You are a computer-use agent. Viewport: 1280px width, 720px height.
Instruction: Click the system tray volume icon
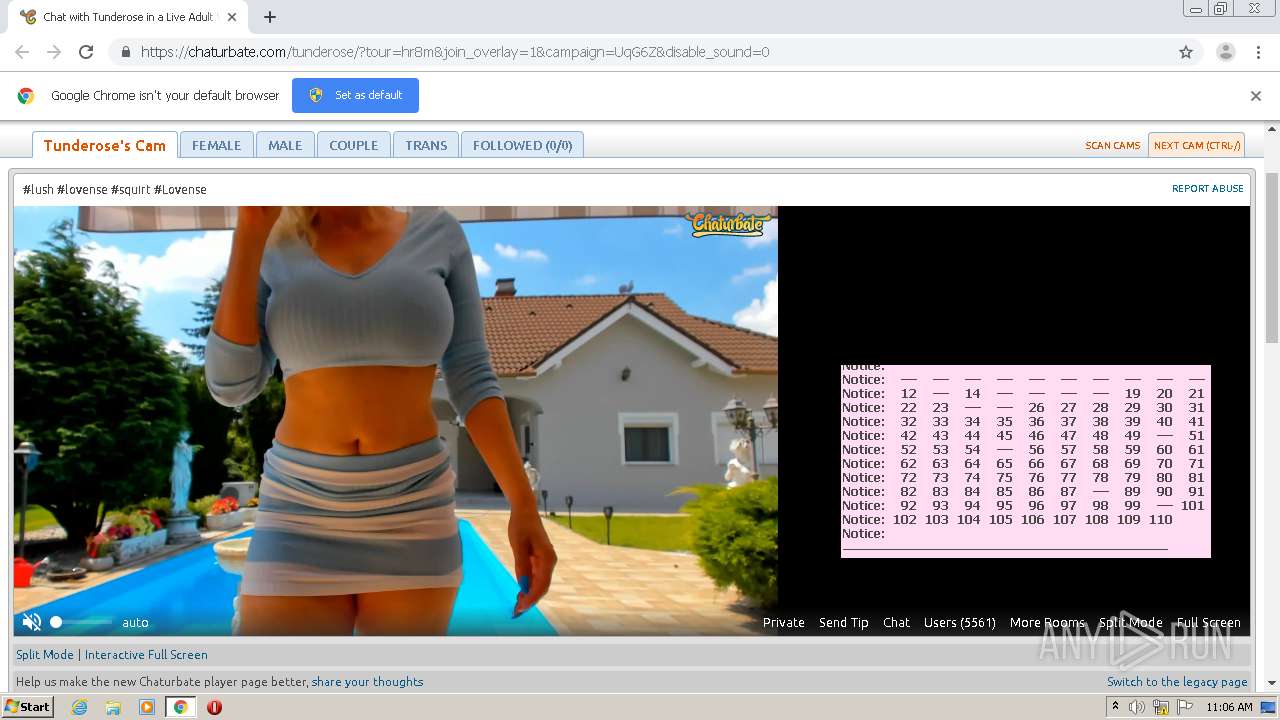(1137, 707)
